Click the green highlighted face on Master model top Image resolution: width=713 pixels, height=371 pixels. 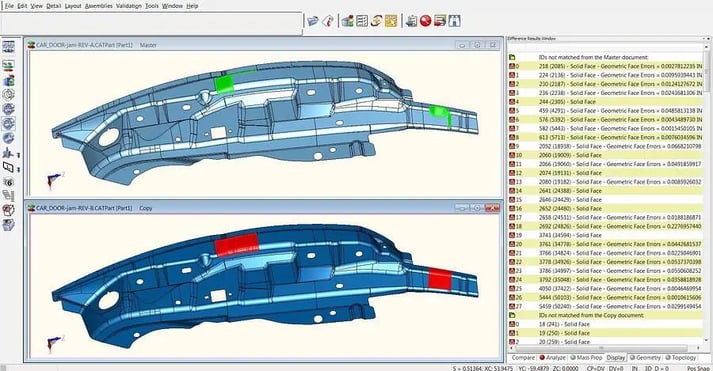click(224, 84)
